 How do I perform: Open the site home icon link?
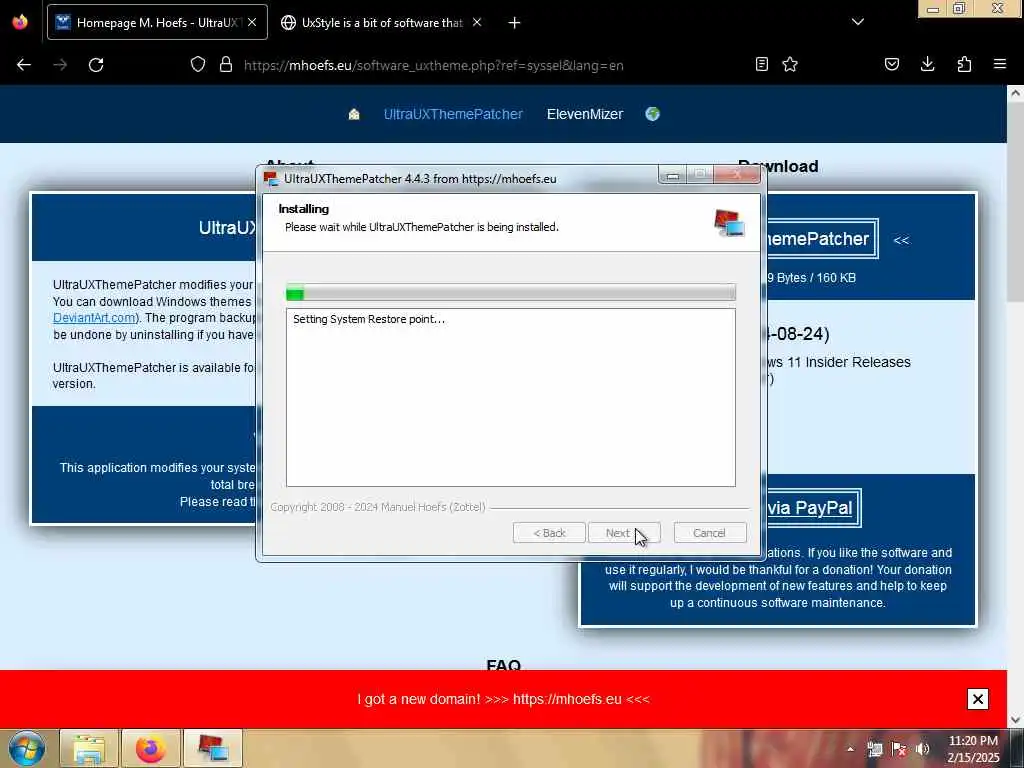click(x=354, y=114)
